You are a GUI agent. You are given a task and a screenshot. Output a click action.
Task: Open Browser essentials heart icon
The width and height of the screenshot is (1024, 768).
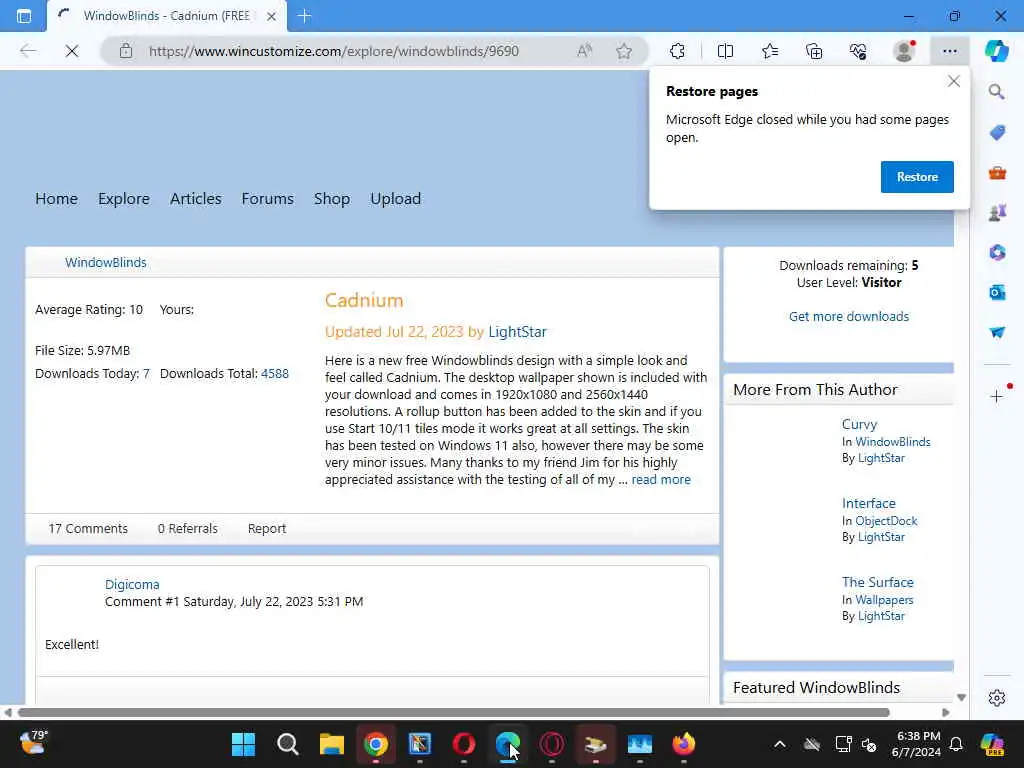(858, 51)
